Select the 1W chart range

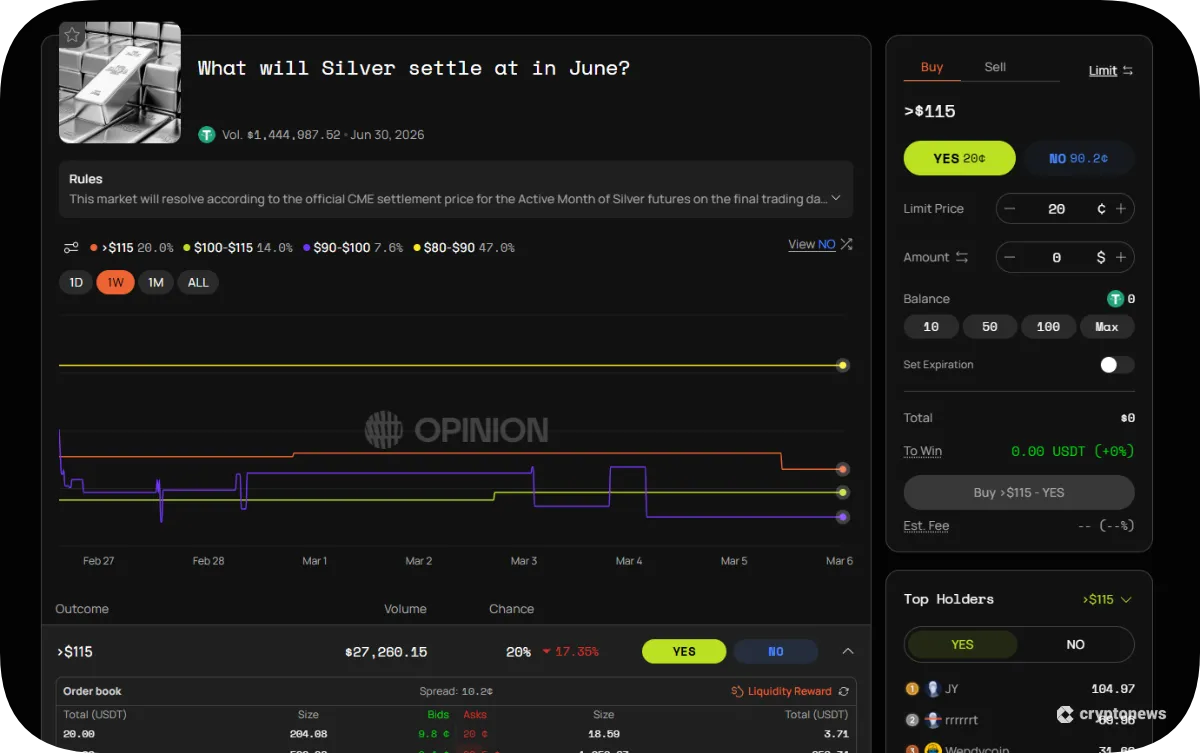[x=115, y=282]
